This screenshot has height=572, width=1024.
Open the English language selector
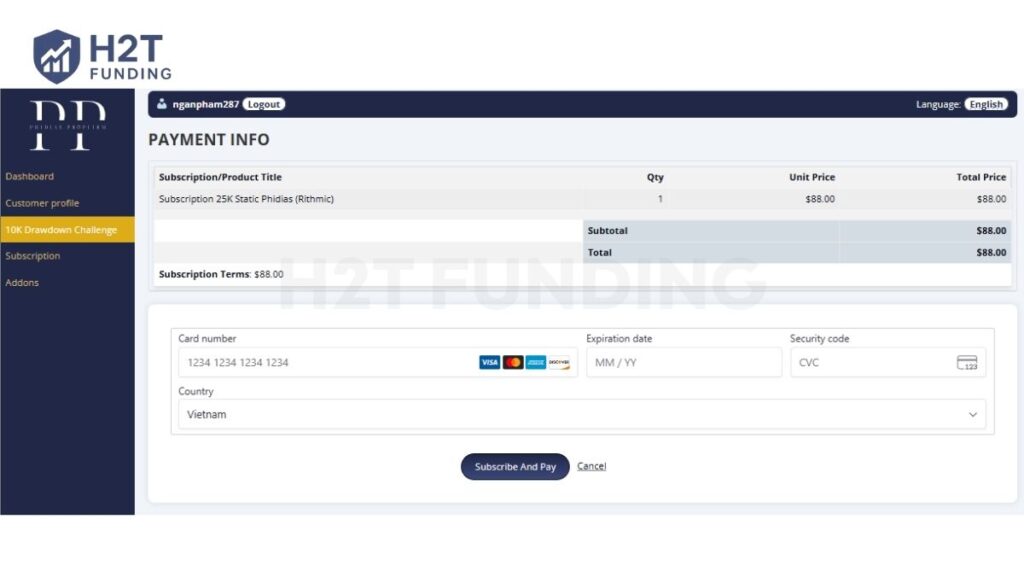point(985,104)
